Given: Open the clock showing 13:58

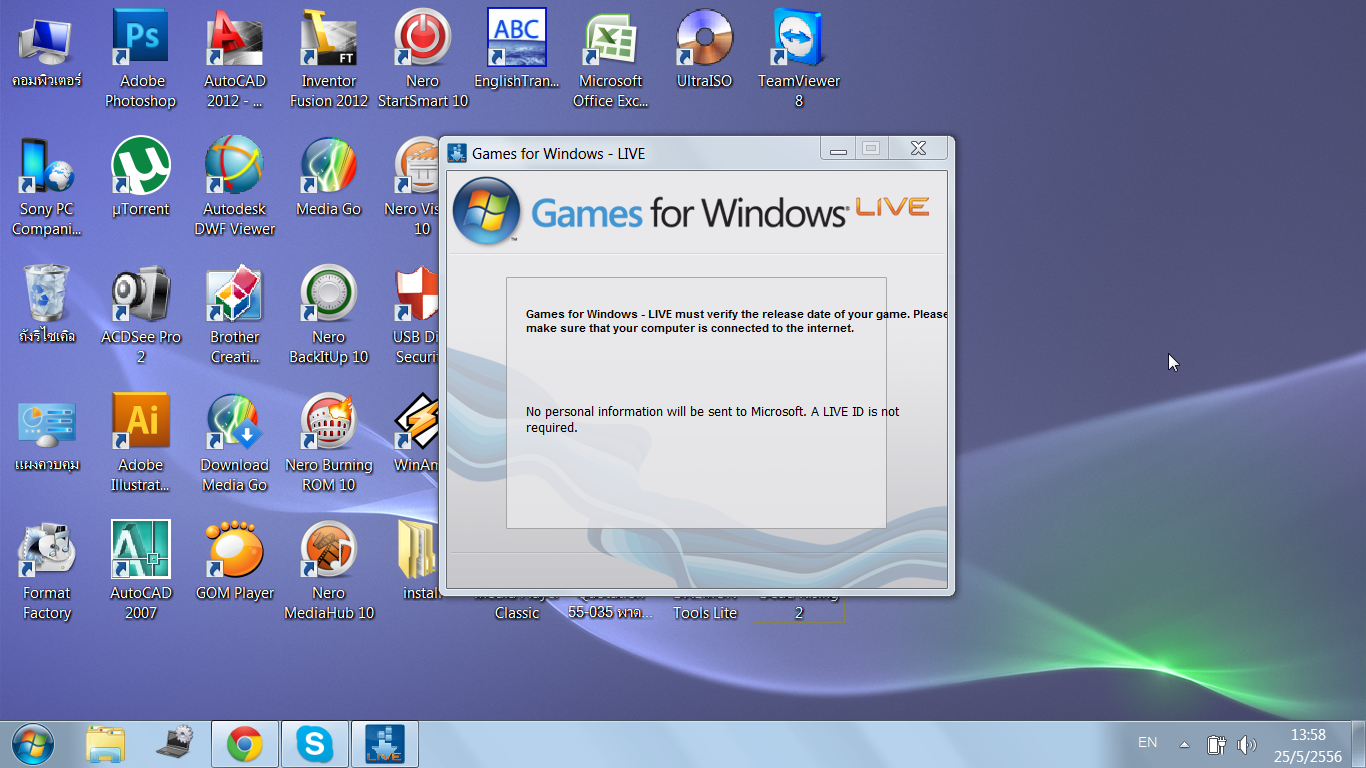Looking at the screenshot, I should pos(1308,745).
